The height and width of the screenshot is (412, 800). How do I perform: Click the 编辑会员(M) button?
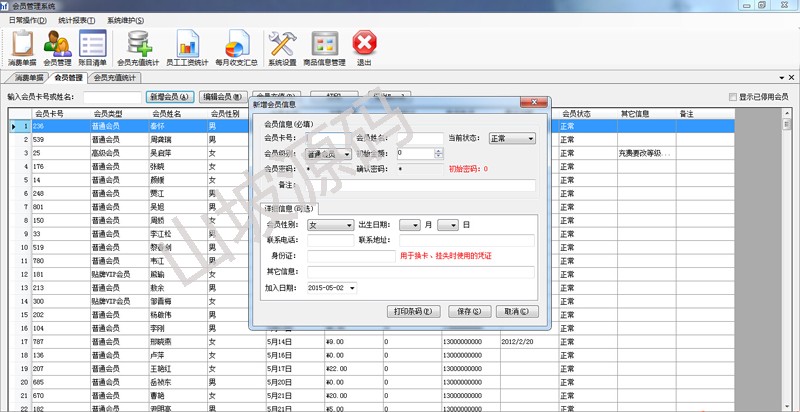coord(223,97)
